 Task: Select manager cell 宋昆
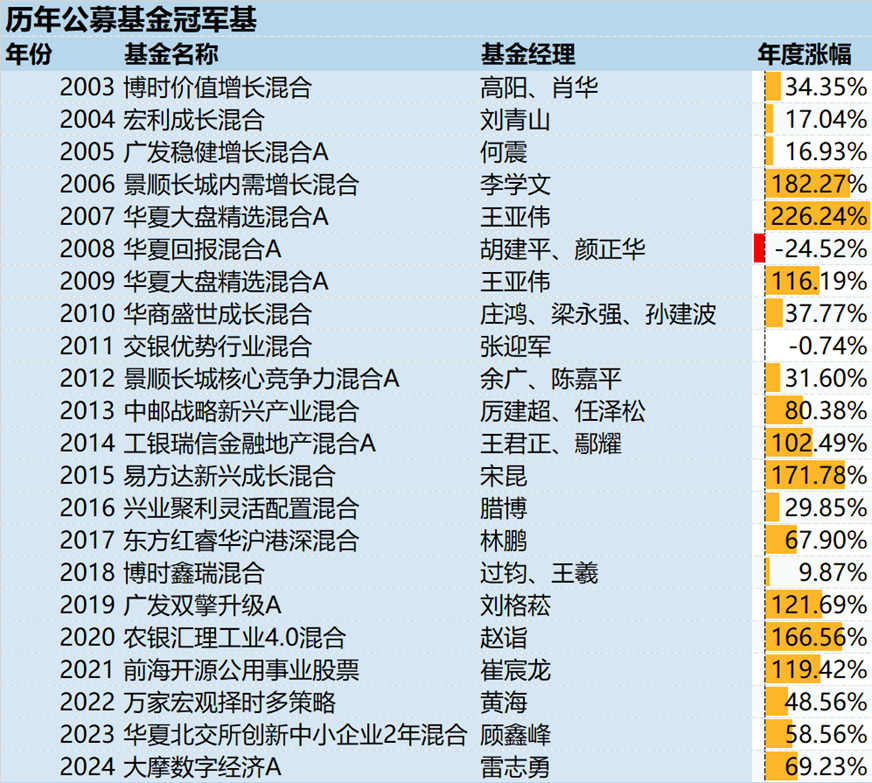(x=504, y=475)
